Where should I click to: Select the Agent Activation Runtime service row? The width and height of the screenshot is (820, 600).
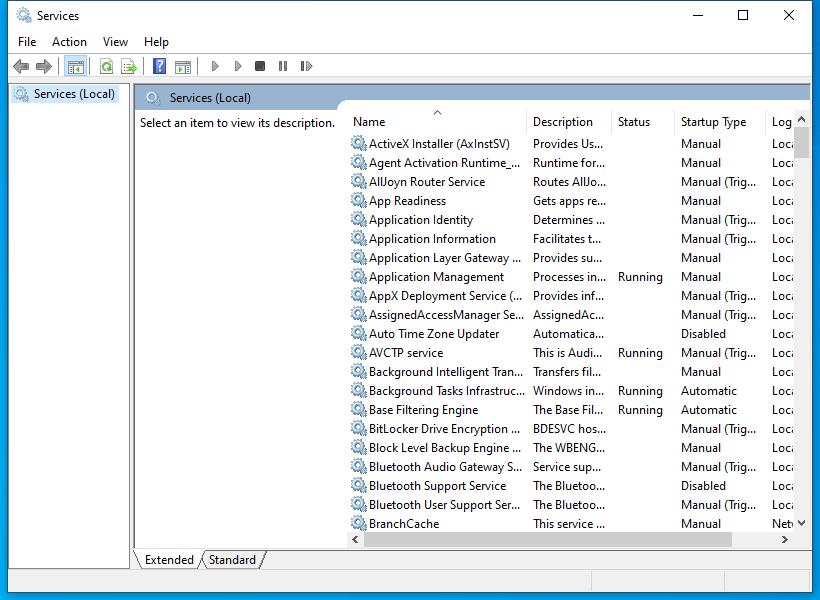pyautogui.click(x=571, y=163)
